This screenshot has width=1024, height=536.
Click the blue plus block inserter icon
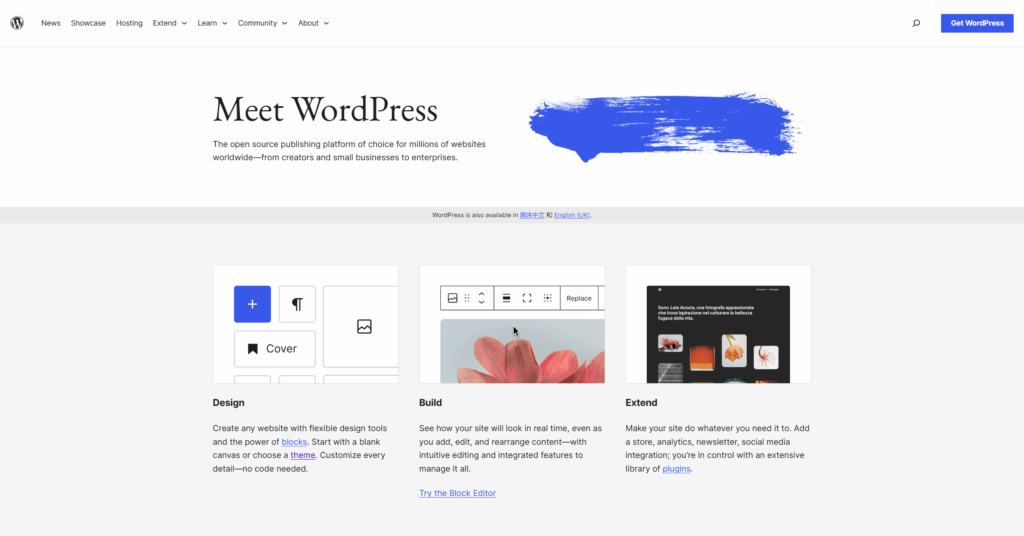coord(252,304)
